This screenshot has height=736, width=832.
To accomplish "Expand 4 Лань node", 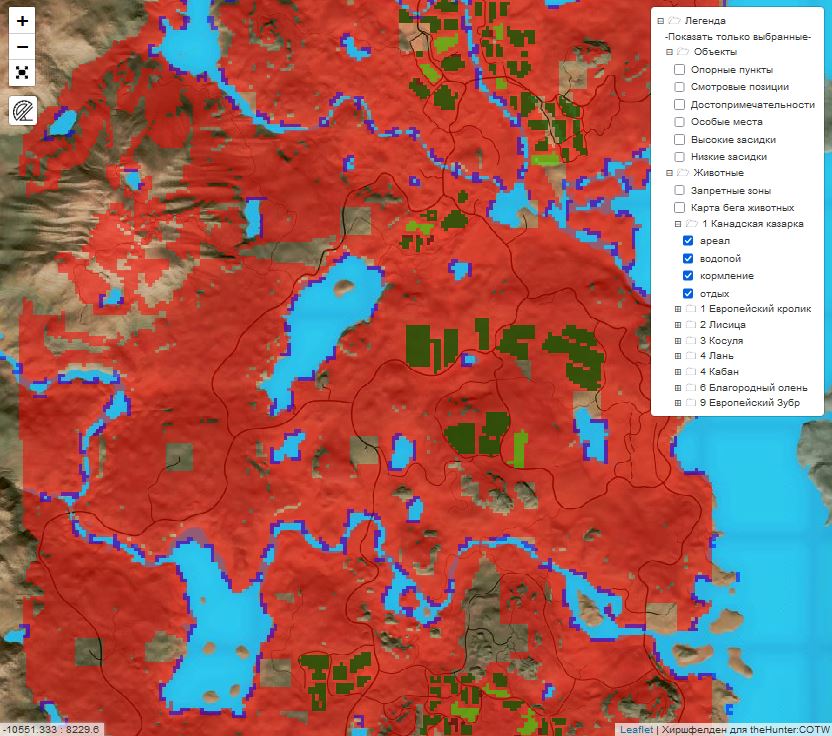I will tap(678, 356).
